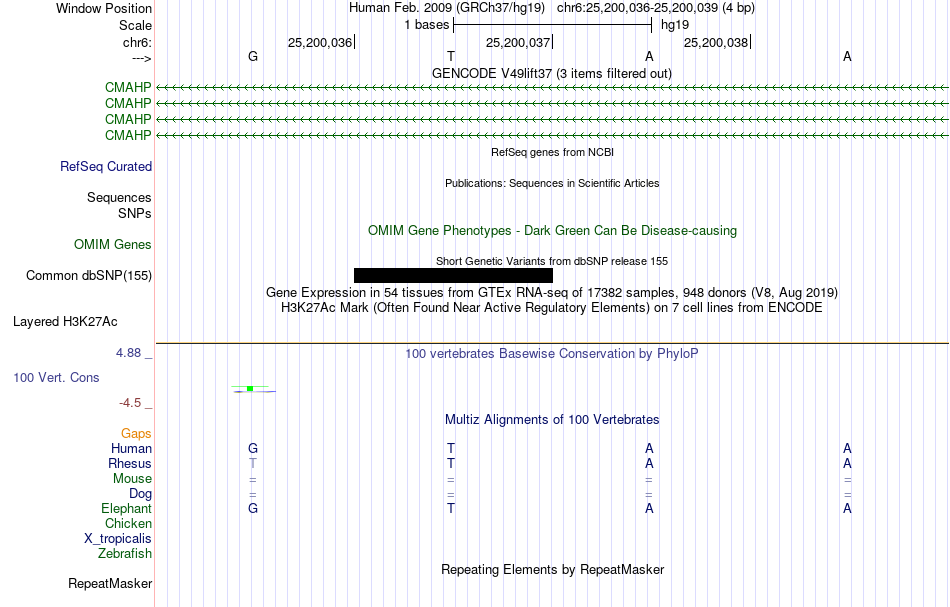The image size is (950, 607).
Task: Select the bottommost CMAHP transcript label
Action: [128, 136]
